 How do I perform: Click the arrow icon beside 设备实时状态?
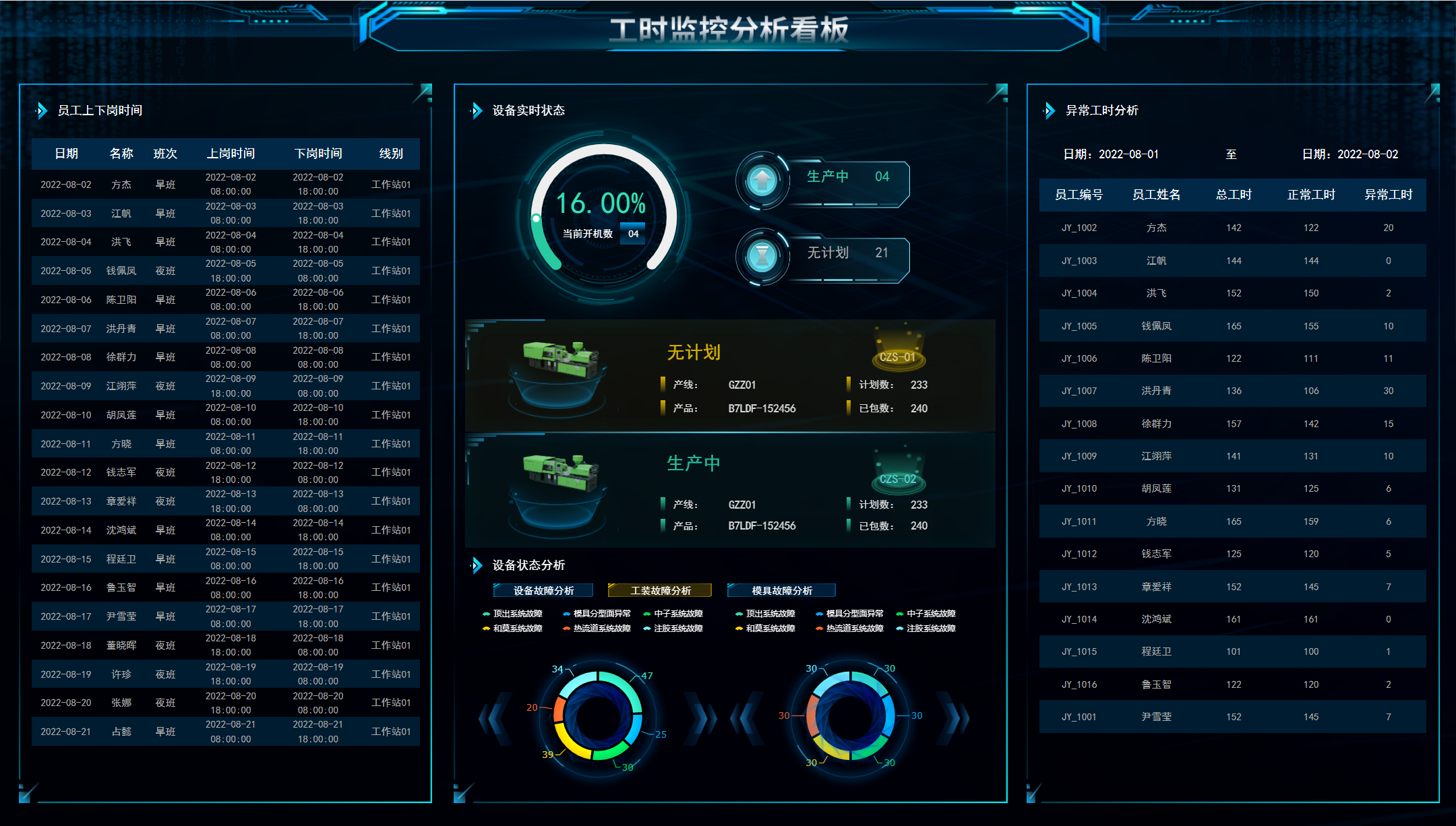(477, 110)
